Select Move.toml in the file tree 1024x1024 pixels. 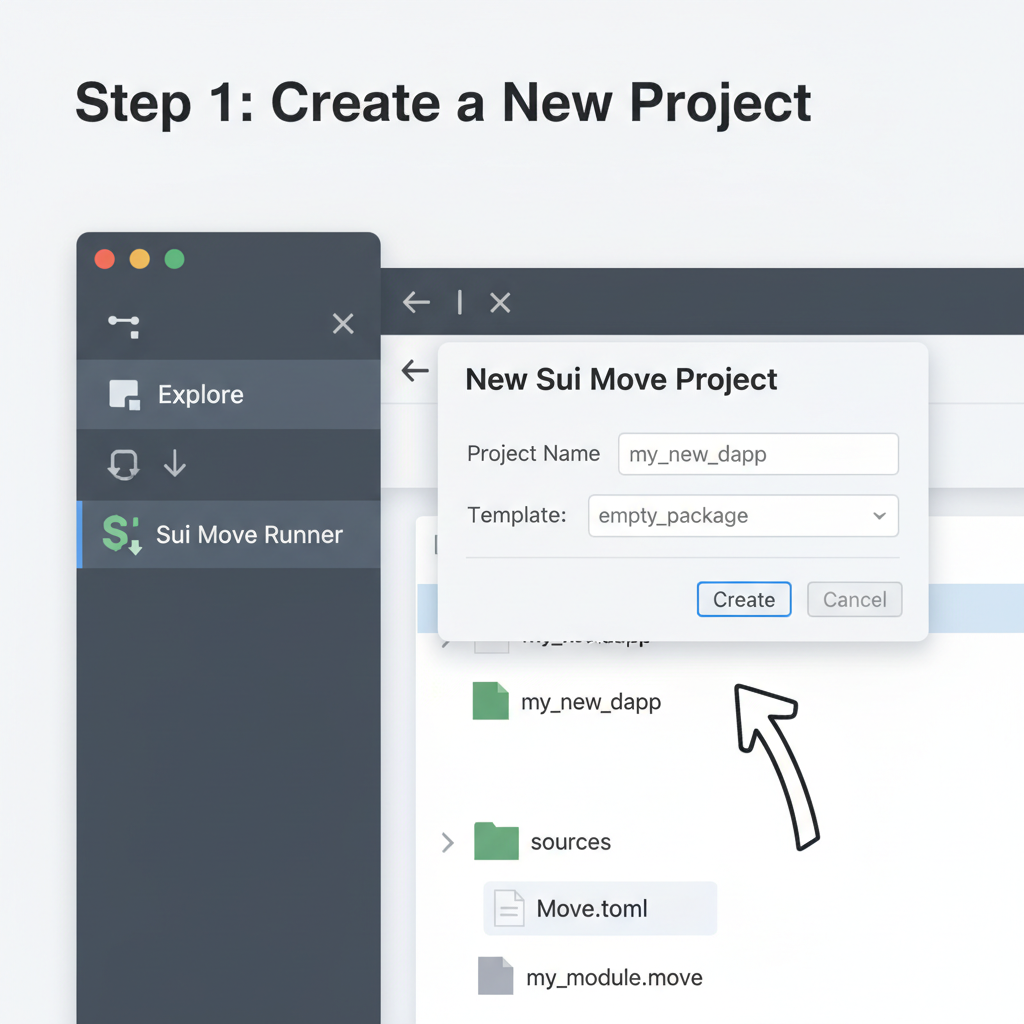click(598, 908)
